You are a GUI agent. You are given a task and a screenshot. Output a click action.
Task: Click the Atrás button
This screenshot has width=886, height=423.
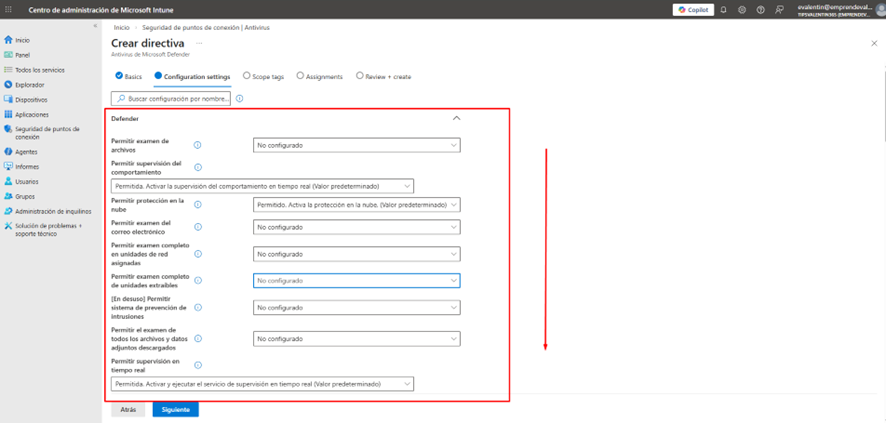128,409
